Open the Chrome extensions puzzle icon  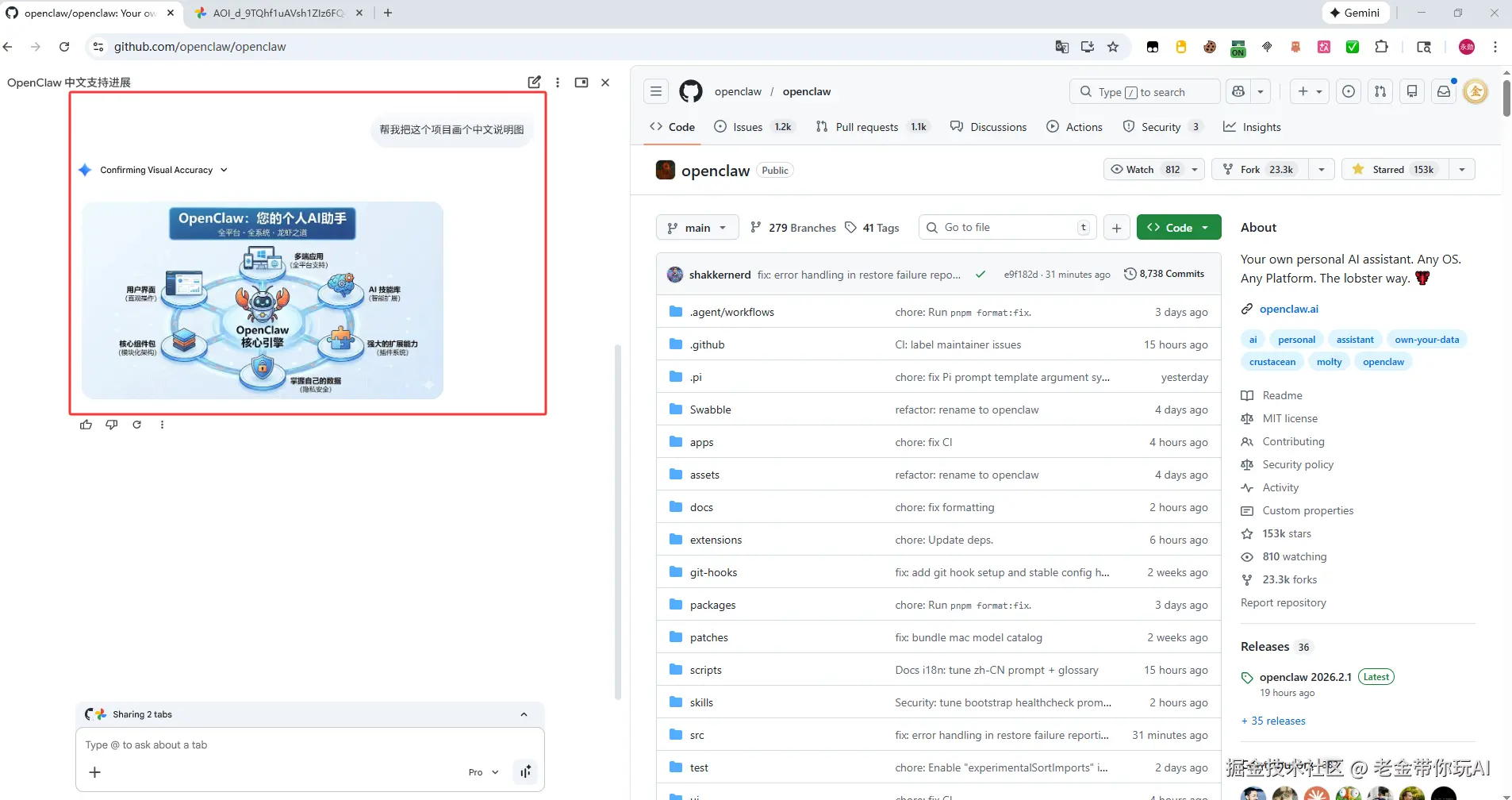[x=1381, y=47]
